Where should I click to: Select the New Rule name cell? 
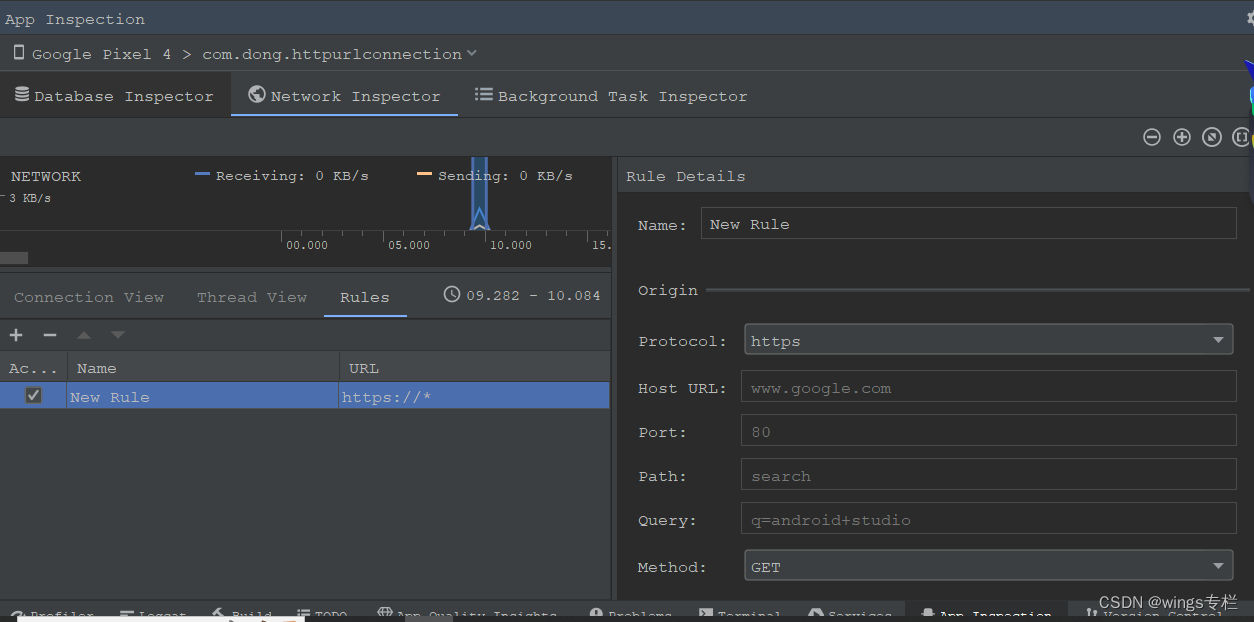[x=203, y=396]
